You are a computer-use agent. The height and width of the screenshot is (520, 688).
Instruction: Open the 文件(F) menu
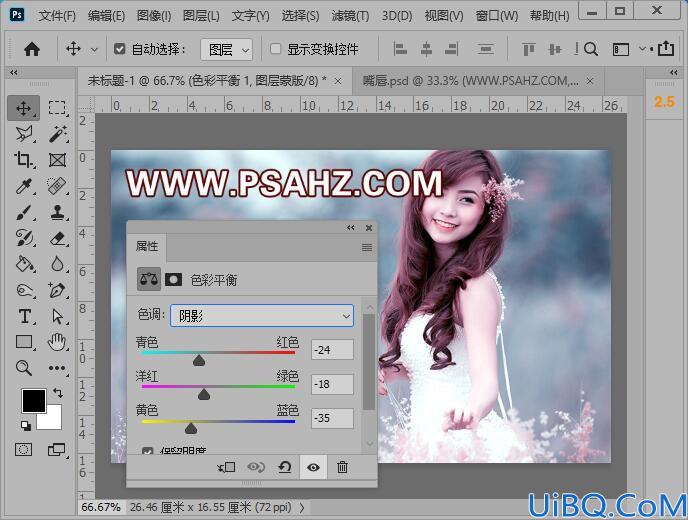[57, 16]
